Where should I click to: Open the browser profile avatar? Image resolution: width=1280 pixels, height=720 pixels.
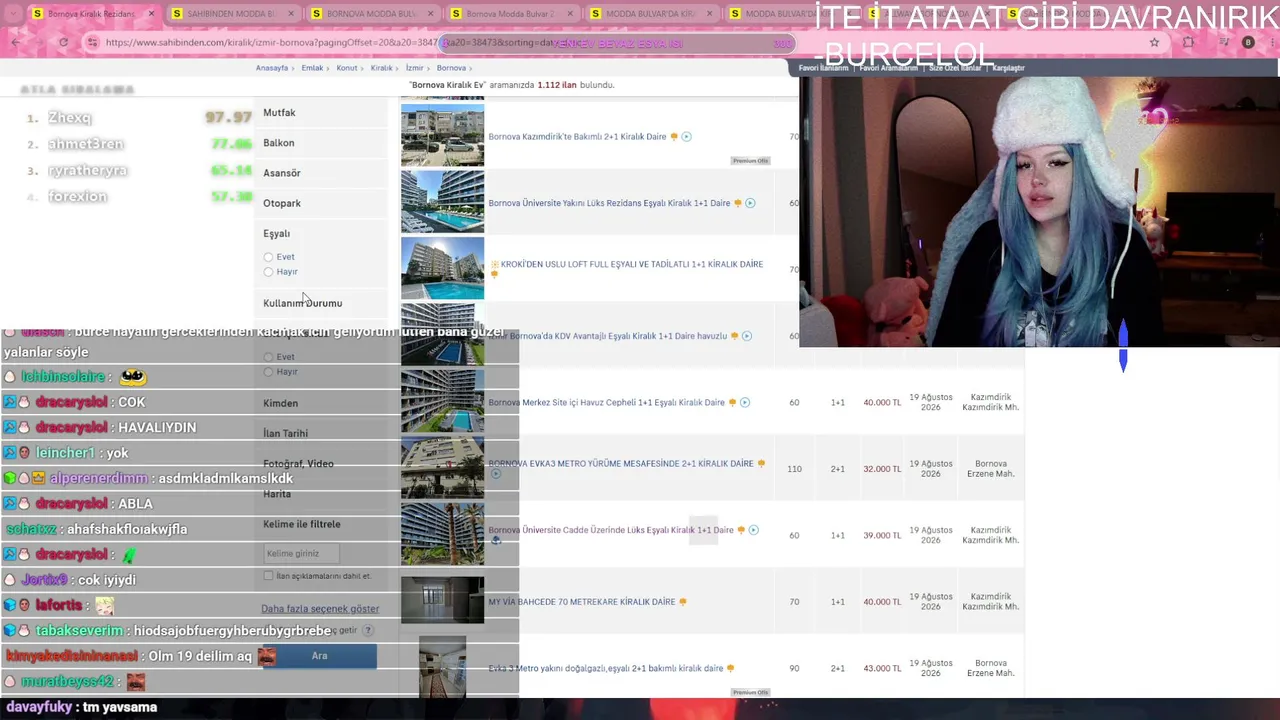(x=1248, y=42)
